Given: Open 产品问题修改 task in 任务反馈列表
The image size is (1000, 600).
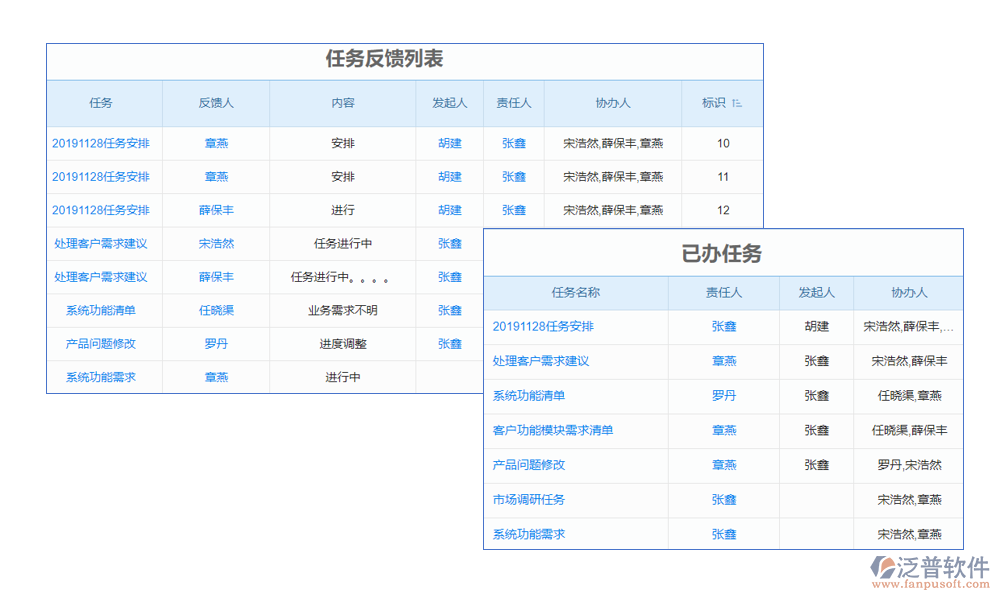Looking at the screenshot, I should 101,344.
